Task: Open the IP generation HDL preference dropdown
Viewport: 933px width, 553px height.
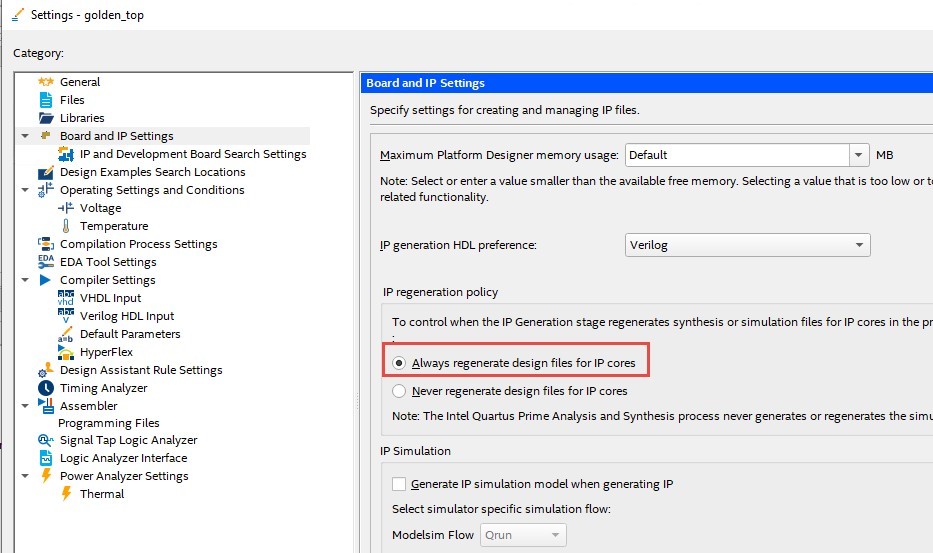Action: 859,245
